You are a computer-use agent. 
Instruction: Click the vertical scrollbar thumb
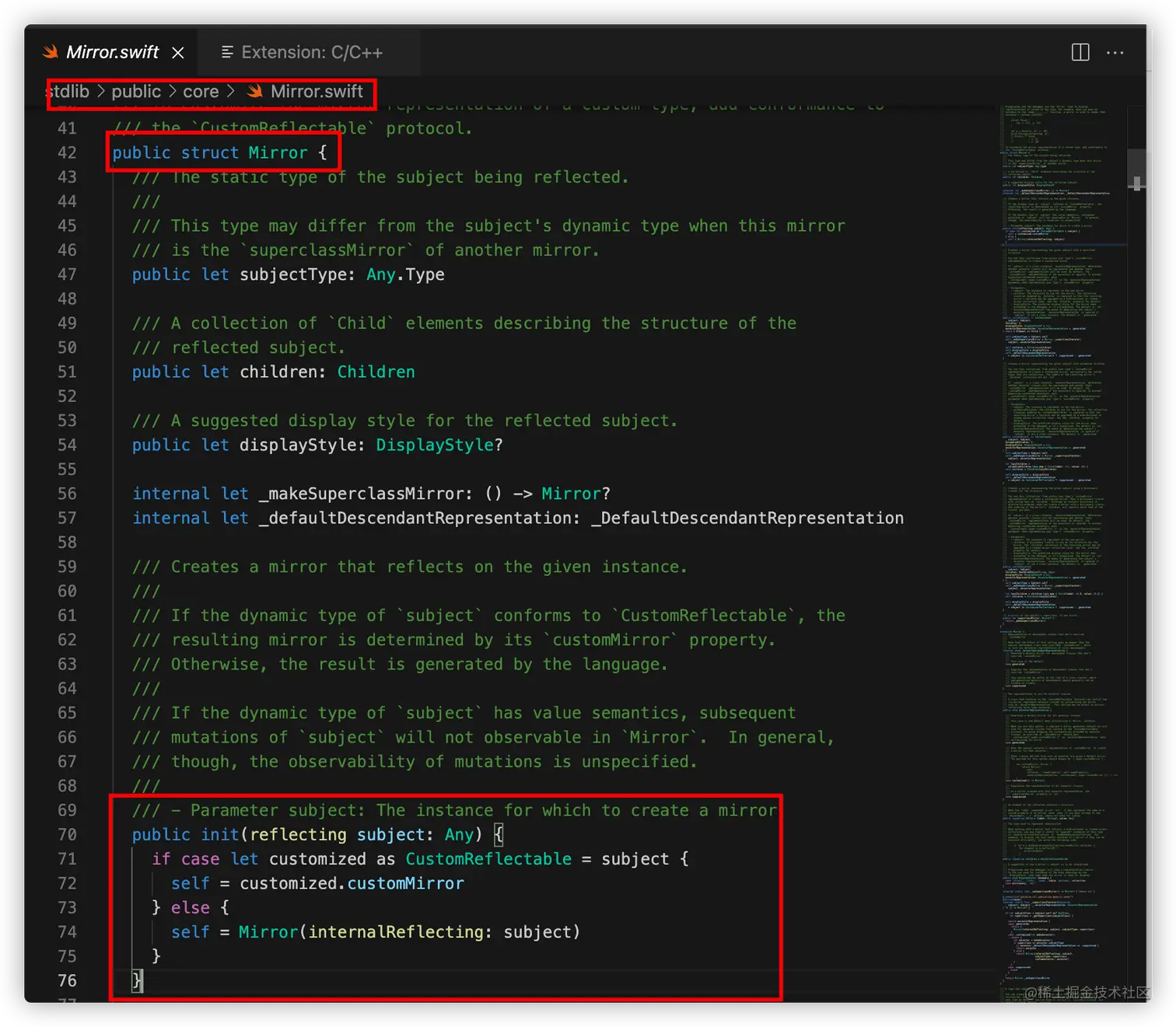(1137, 169)
